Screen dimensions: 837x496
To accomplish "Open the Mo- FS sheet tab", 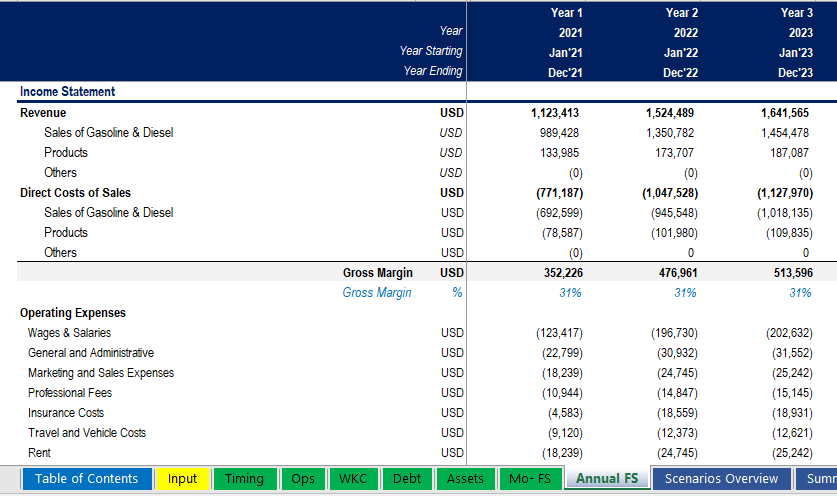I will pyautogui.click(x=530, y=478).
